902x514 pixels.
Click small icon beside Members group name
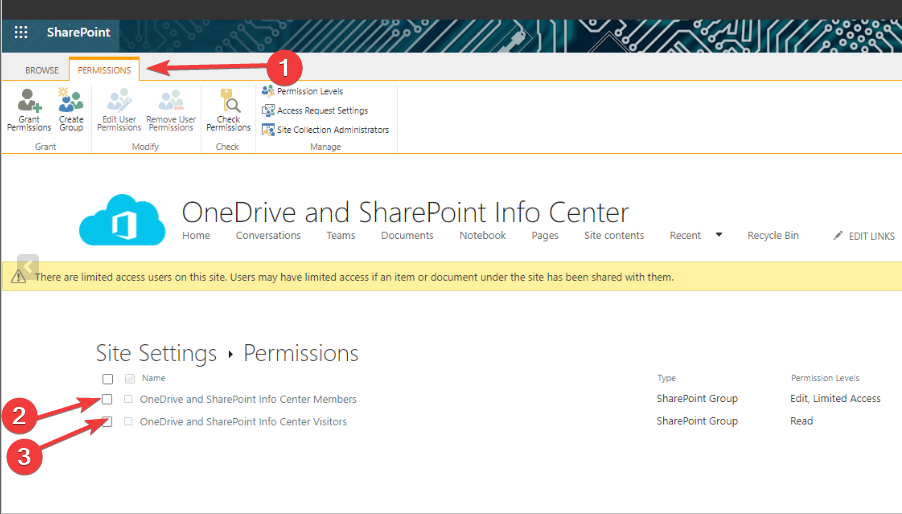(128, 398)
